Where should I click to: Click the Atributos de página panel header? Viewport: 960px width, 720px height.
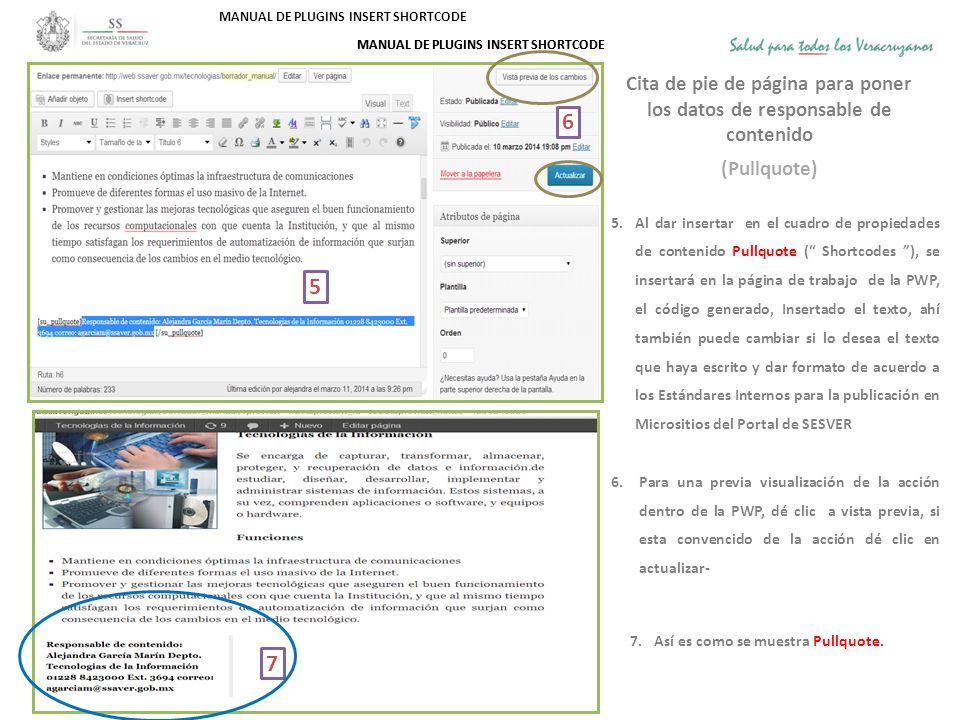tap(517, 216)
